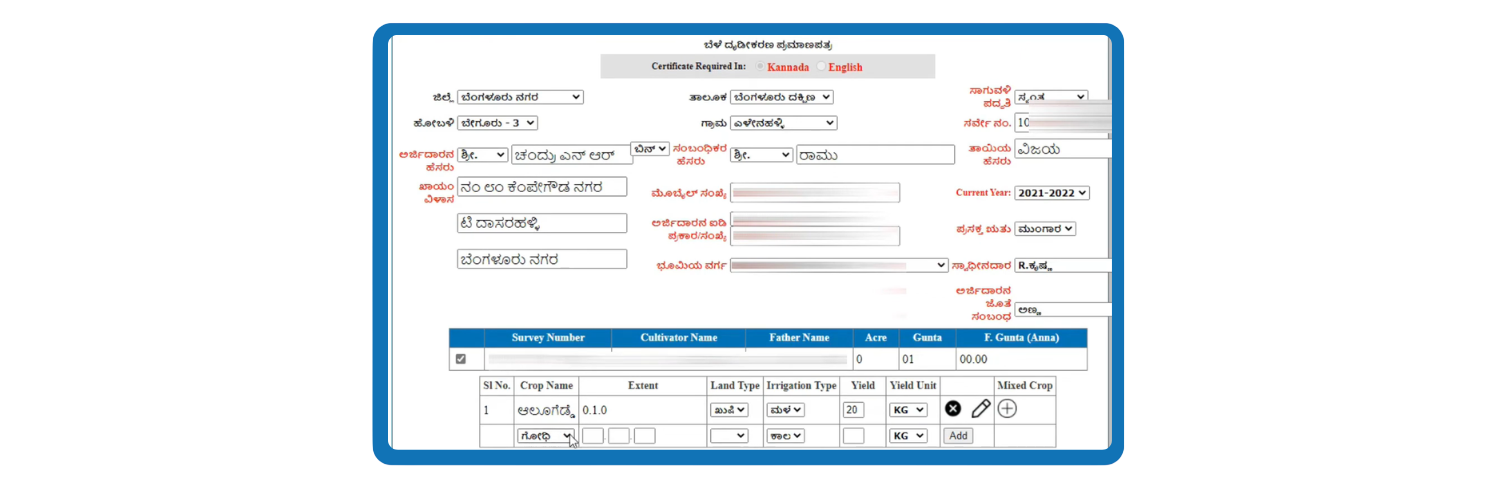The height and width of the screenshot is (500, 1500).
Task: Click address input field containing ಬೆಂಗಳೂರು ನಗರ
Action: [542, 259]
